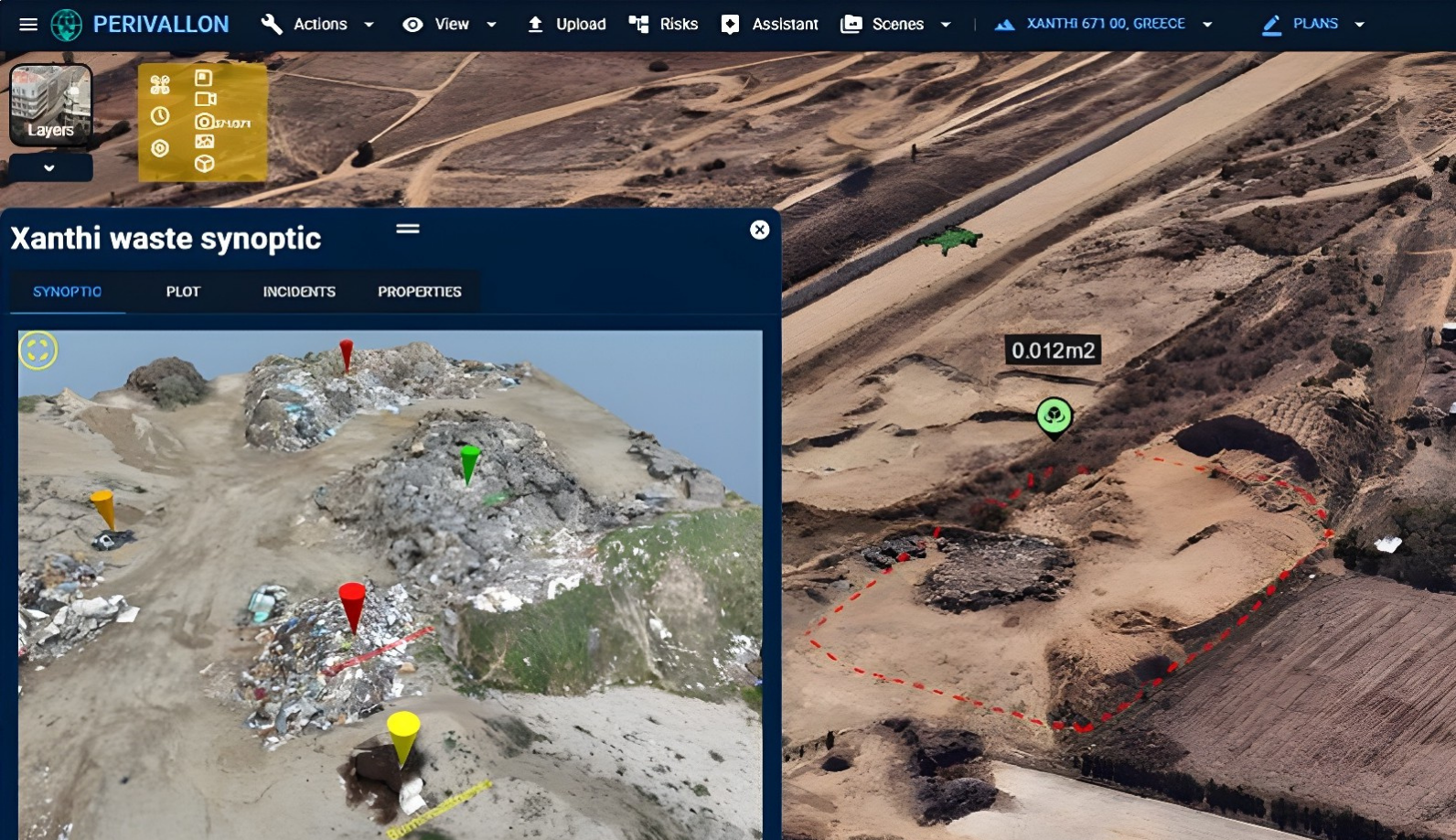
Task: Click the image gallery icon in yellow panel
Action: [x=204, y=142]
